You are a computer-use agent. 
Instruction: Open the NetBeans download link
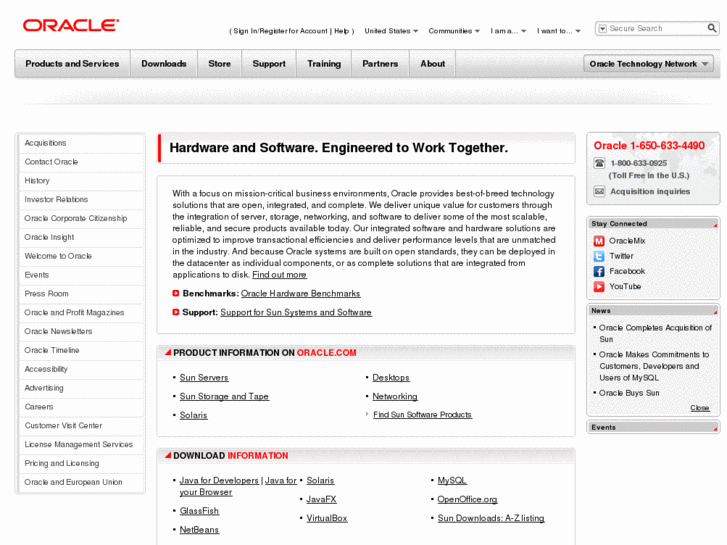(199, 530)
